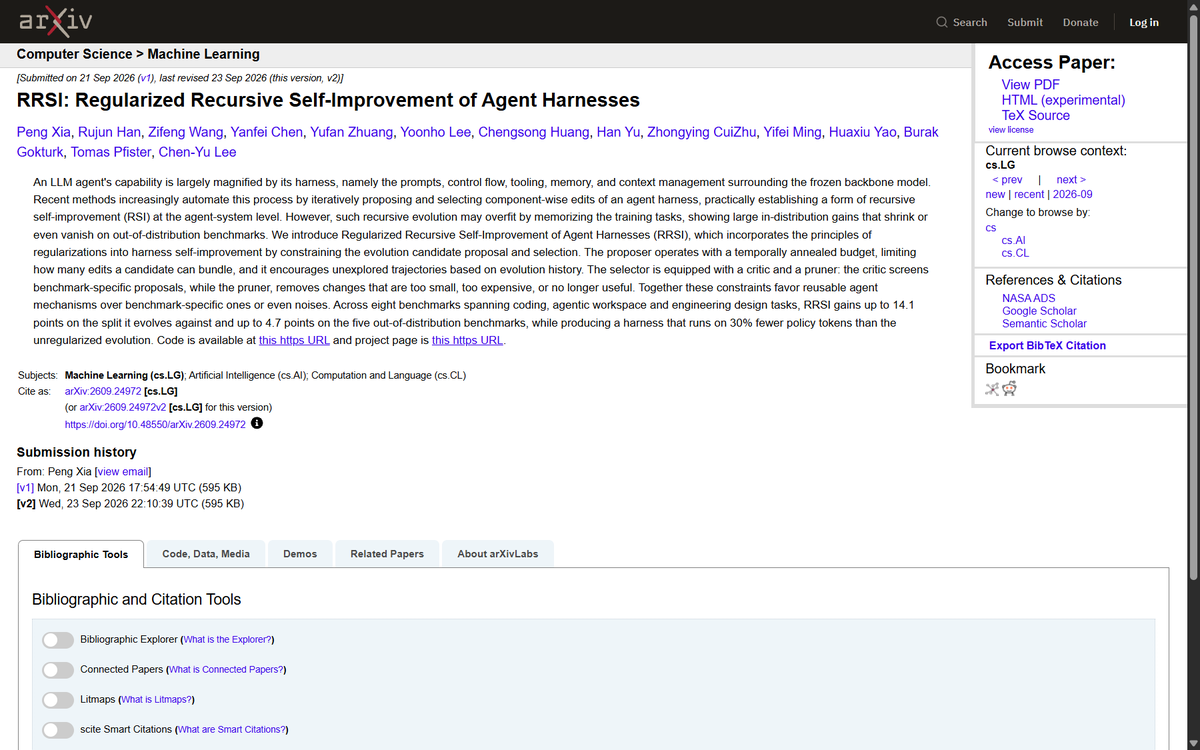Go to prev paper in cs.LG
The width and height of the screenshot is (1200, 750).
(x=1007, y=179)
